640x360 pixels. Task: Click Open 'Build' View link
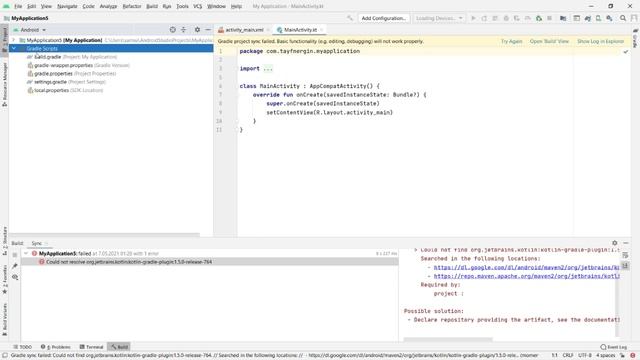pyautogui.click(x=549, y=41)
